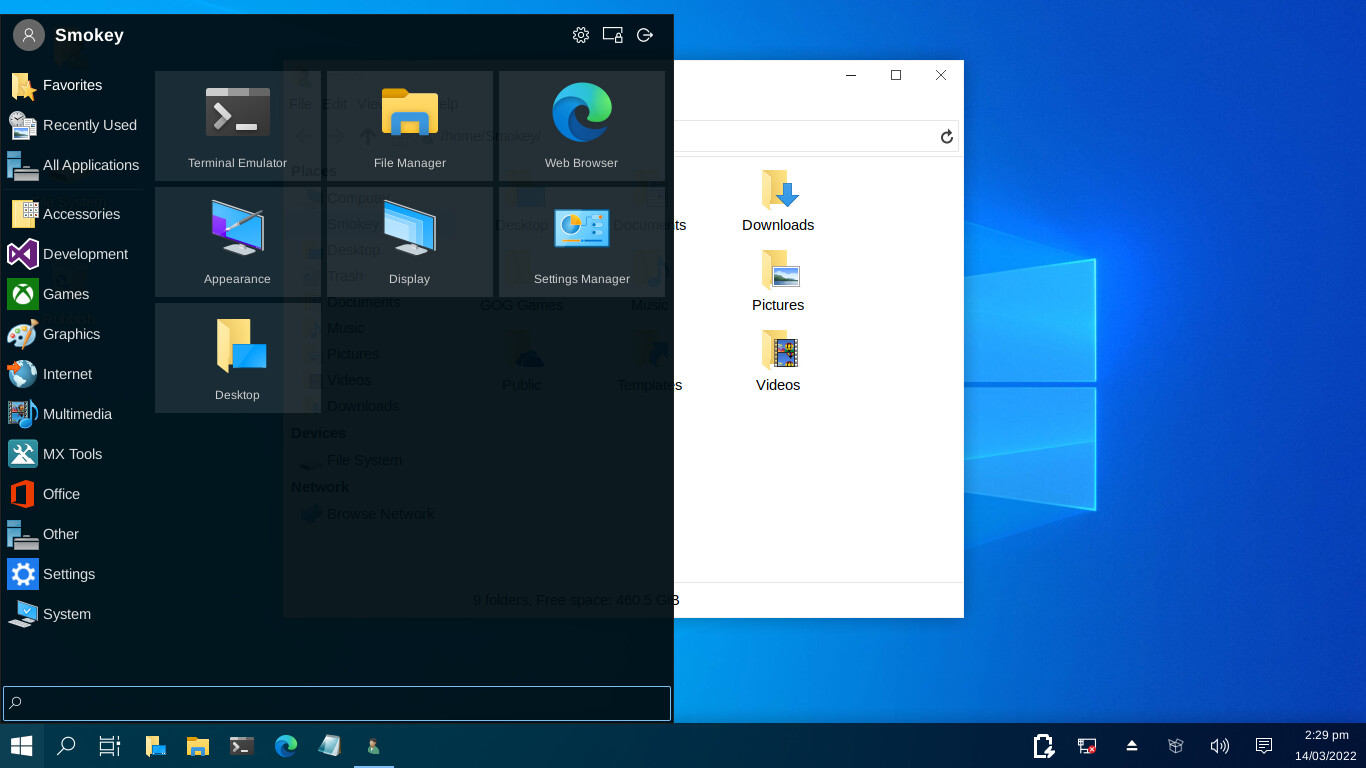Open Appearance settings tile
The height and width of the screenshot is (768, 1366).
237,241
